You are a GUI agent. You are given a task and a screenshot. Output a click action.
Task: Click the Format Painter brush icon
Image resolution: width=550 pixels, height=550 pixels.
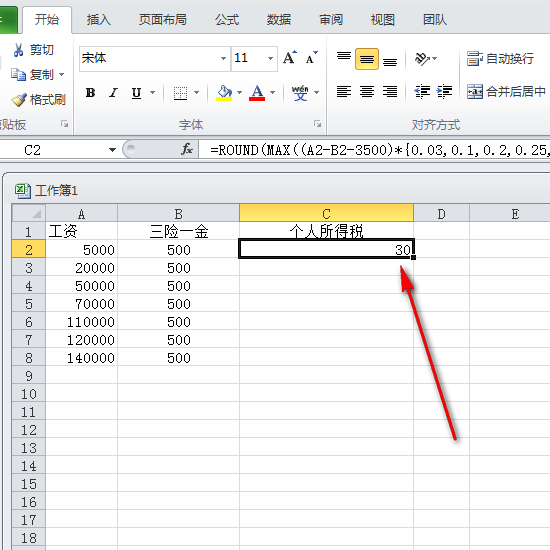click(19, 100)
